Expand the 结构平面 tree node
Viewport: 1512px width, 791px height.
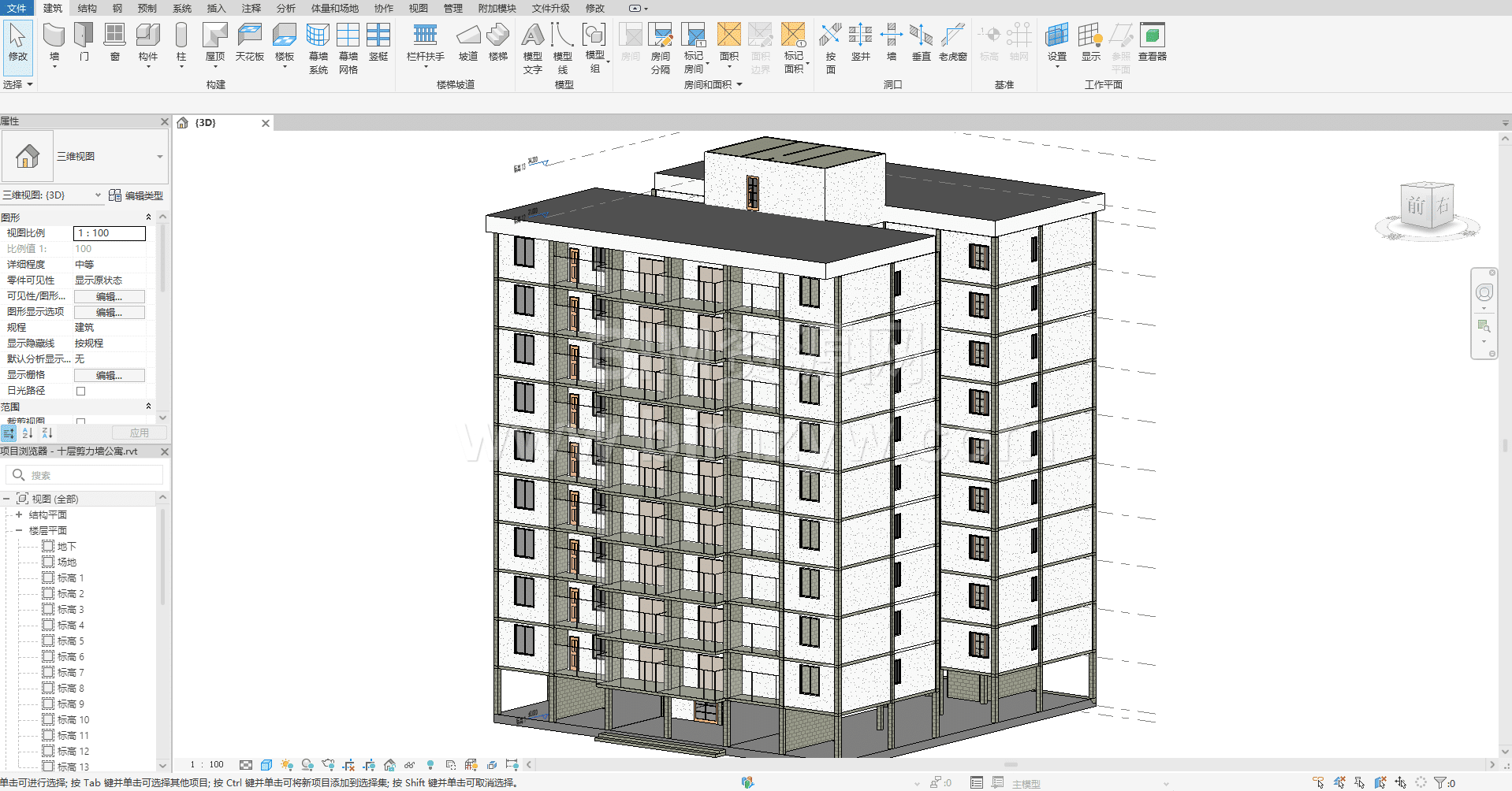tap(19, 514)
